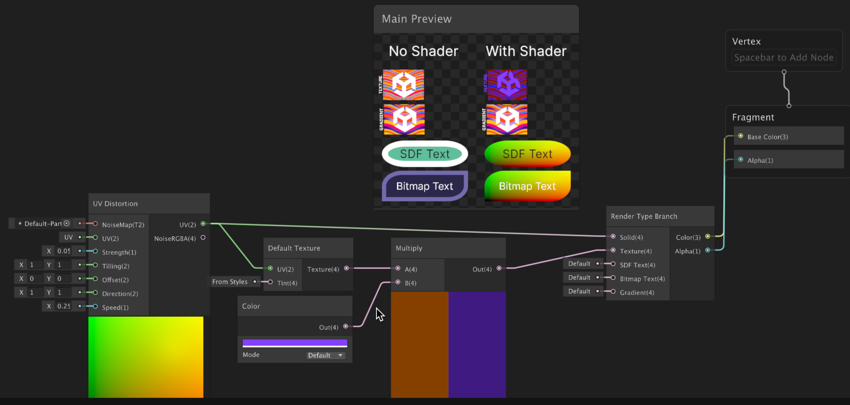This screenshot has width=850, height=405.
Task: Select the Color(3) output port on Render Type Branch
Action: (x=707, y=237)
